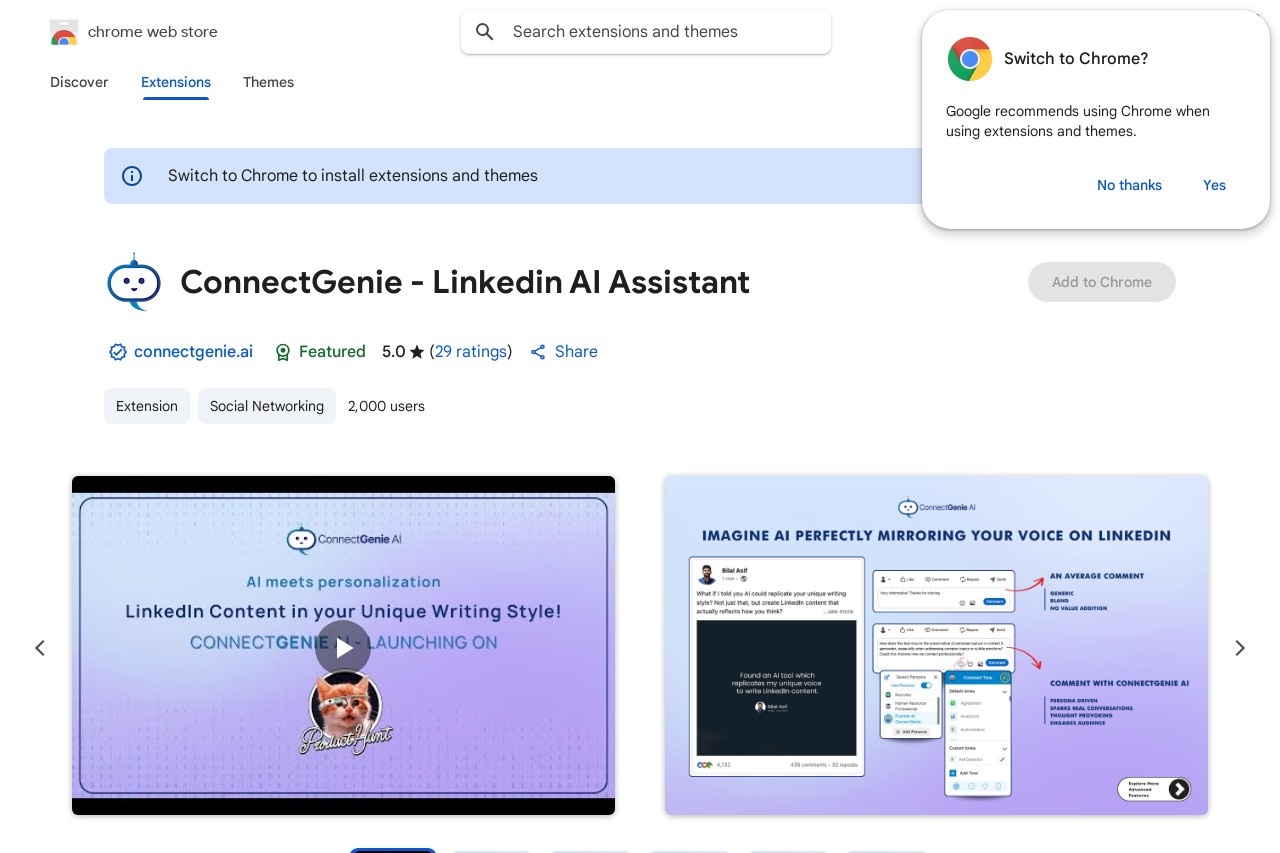Open the Discover tab
This screenshot has height=853, width=1280.
click(79, 82)
